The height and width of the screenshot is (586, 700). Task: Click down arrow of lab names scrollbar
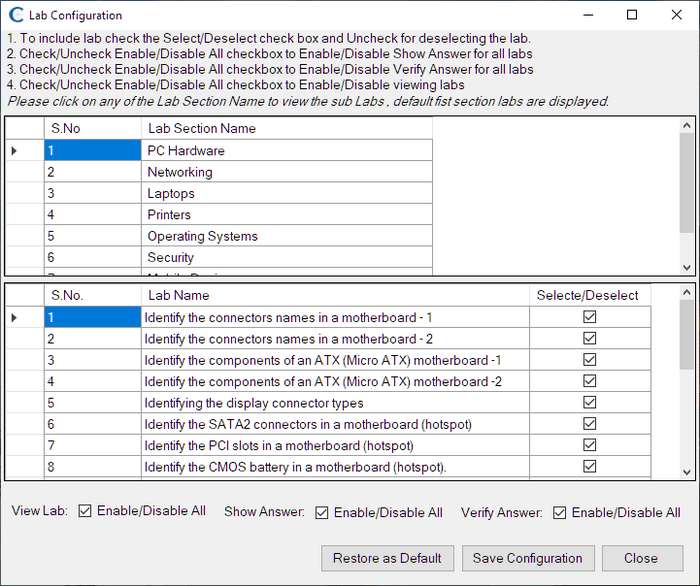point(687,472)
